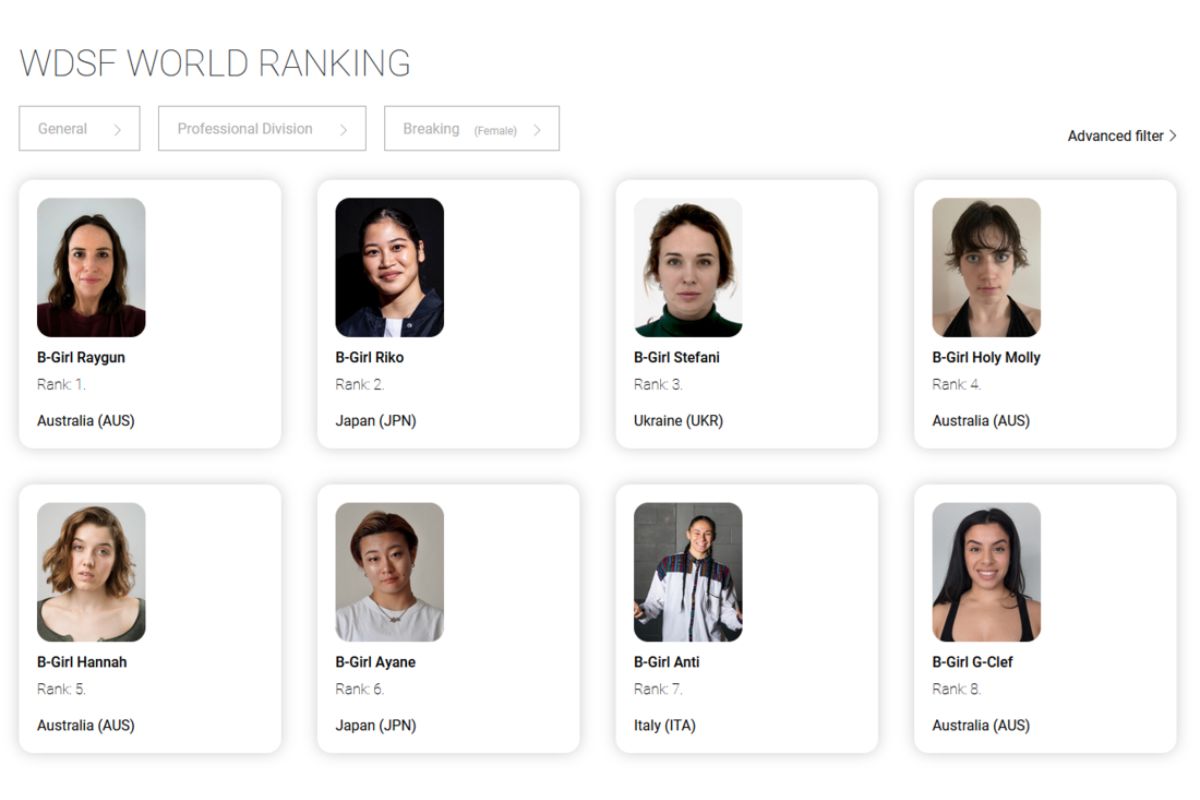Open the Breaking (Female) filter dropdown
This screenshot has width=1200, height=800.
click(471, 129)
